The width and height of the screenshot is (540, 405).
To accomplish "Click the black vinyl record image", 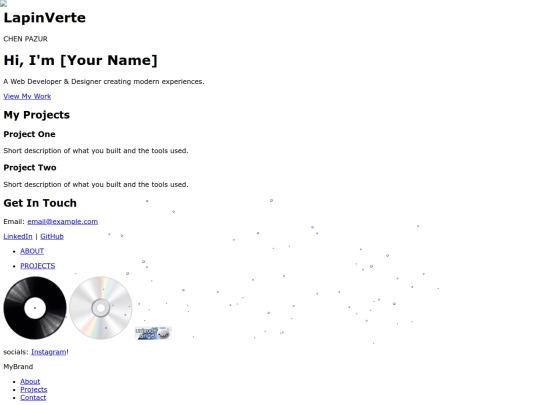I will click(35, 308).
